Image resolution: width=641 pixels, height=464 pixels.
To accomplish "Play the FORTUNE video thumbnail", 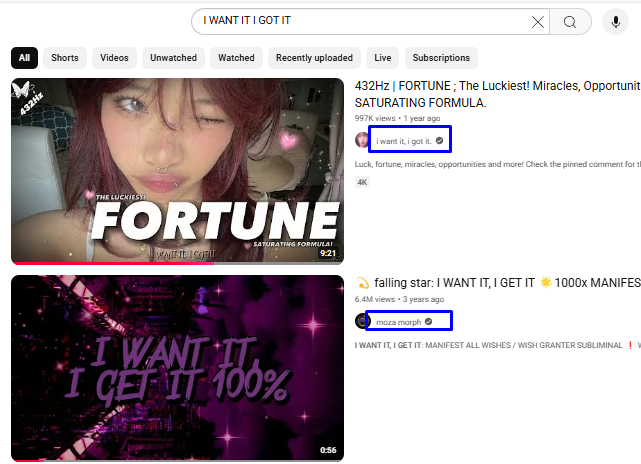I will click(177, 171).
